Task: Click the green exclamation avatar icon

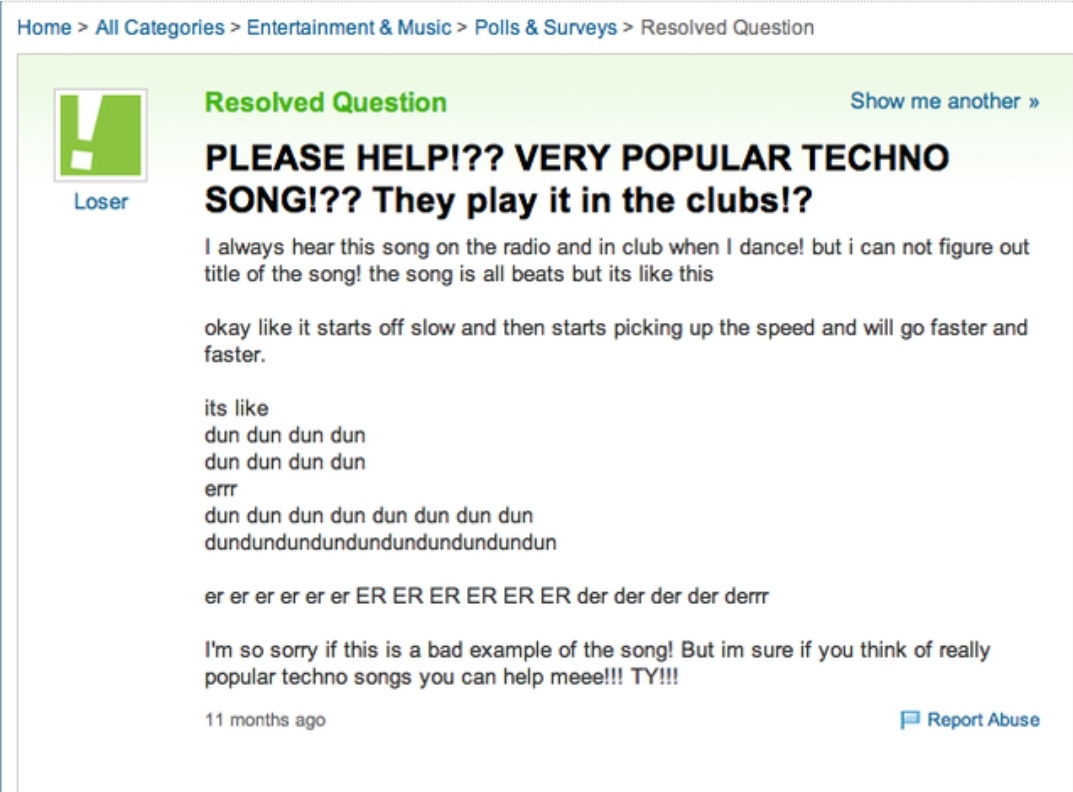Action: click(101, 136)
